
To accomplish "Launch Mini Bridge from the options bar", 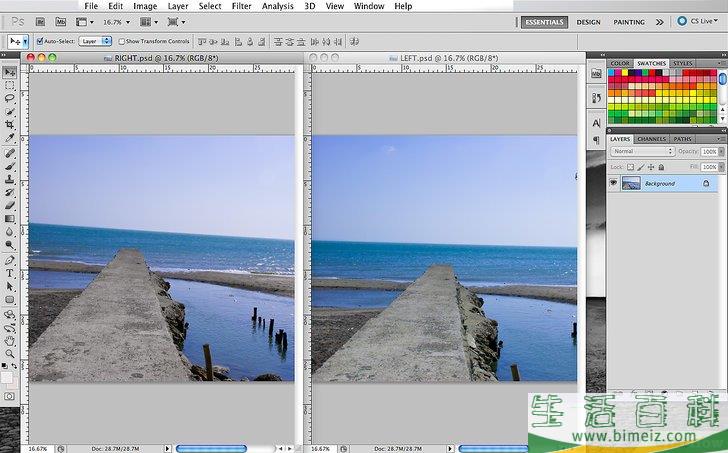I will [61, 21].
